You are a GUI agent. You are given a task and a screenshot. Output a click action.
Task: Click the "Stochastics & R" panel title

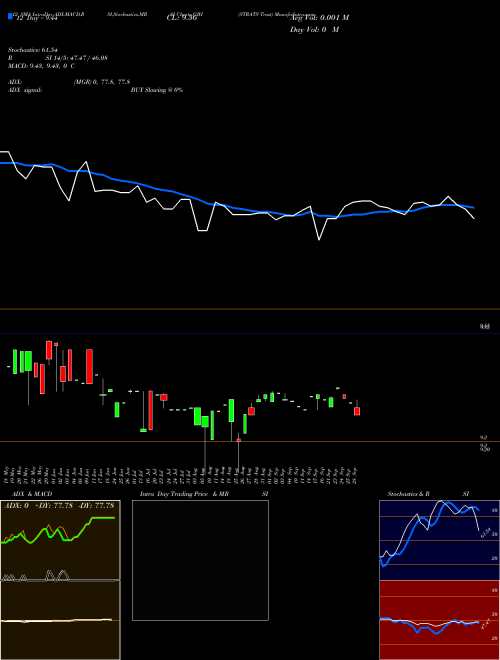click(x=408, y=494)
